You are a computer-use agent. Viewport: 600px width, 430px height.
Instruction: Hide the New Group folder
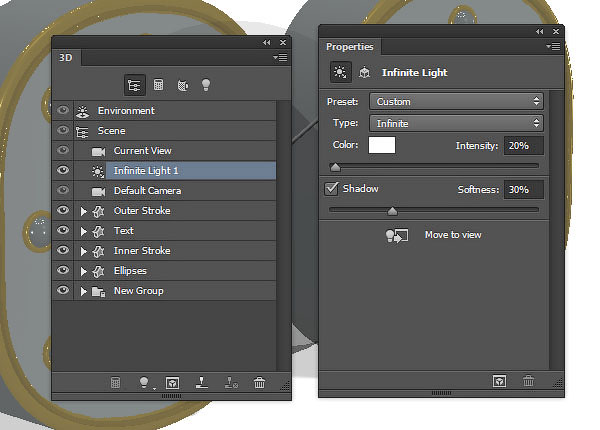point(63,290)
